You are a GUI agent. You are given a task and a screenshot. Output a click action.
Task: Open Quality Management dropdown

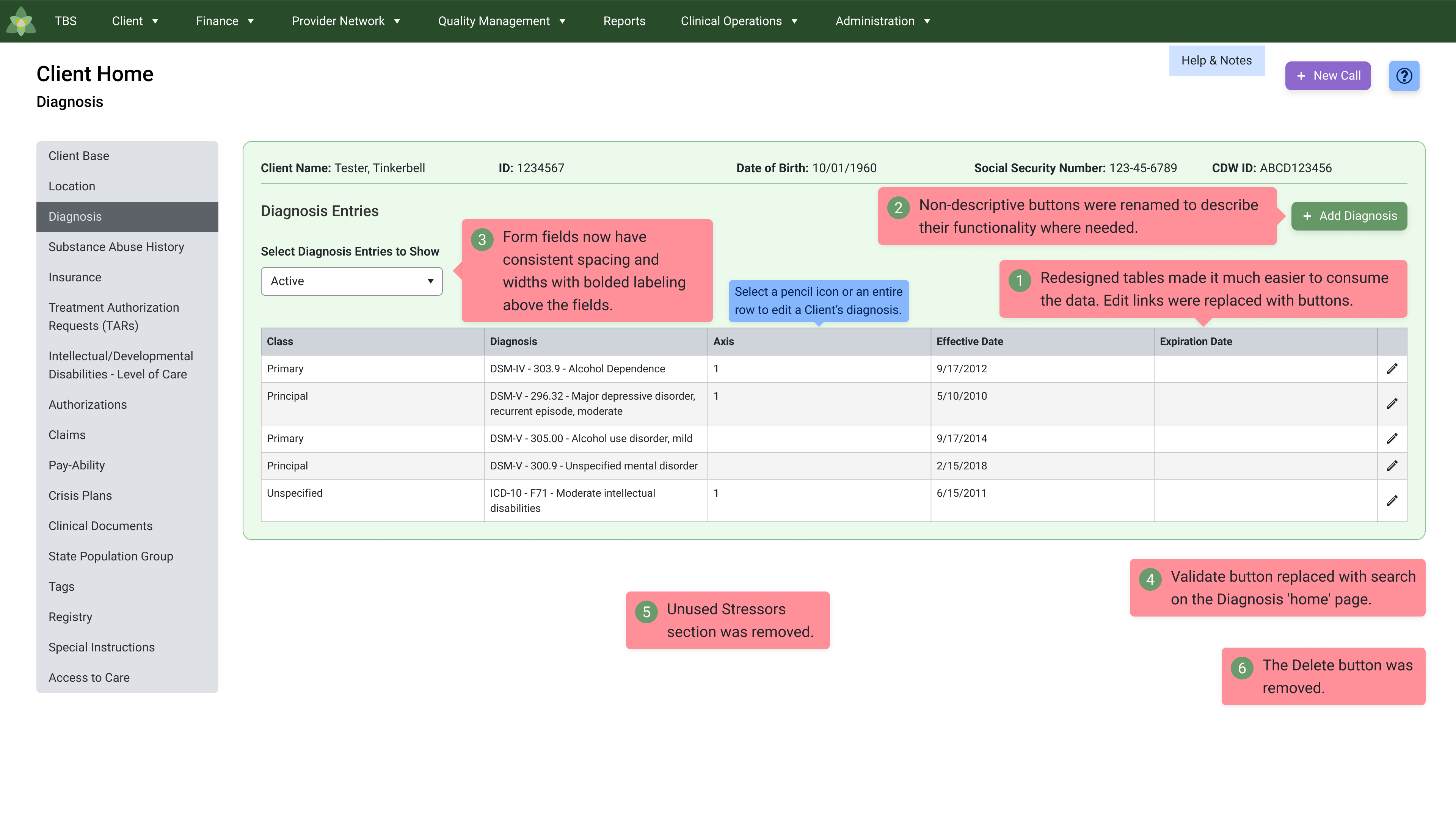[x=502, y=21]
